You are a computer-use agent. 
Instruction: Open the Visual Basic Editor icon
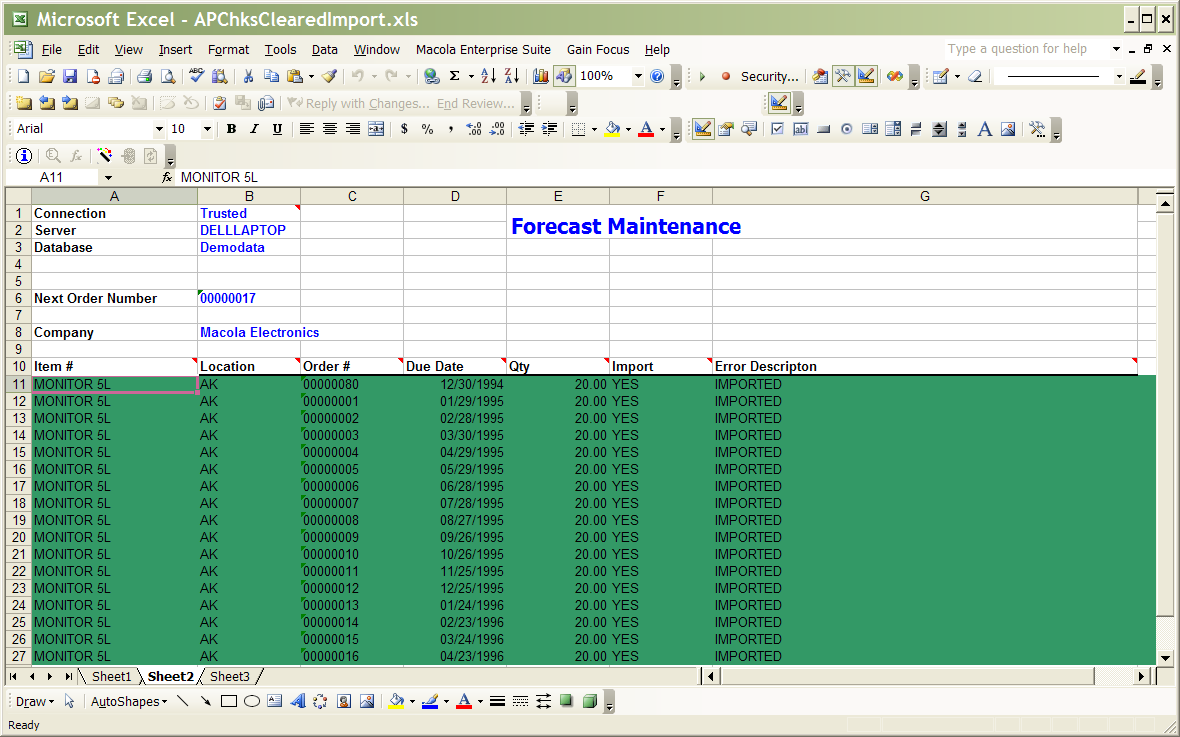[820, 76]
